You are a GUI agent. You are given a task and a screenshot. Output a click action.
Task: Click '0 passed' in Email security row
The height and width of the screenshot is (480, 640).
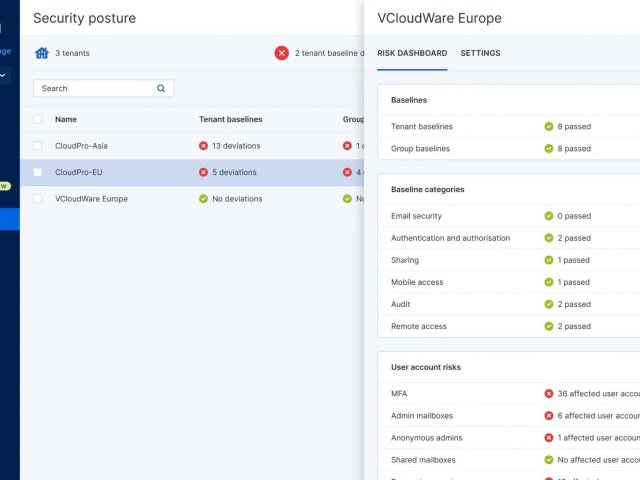pos(574,216)
